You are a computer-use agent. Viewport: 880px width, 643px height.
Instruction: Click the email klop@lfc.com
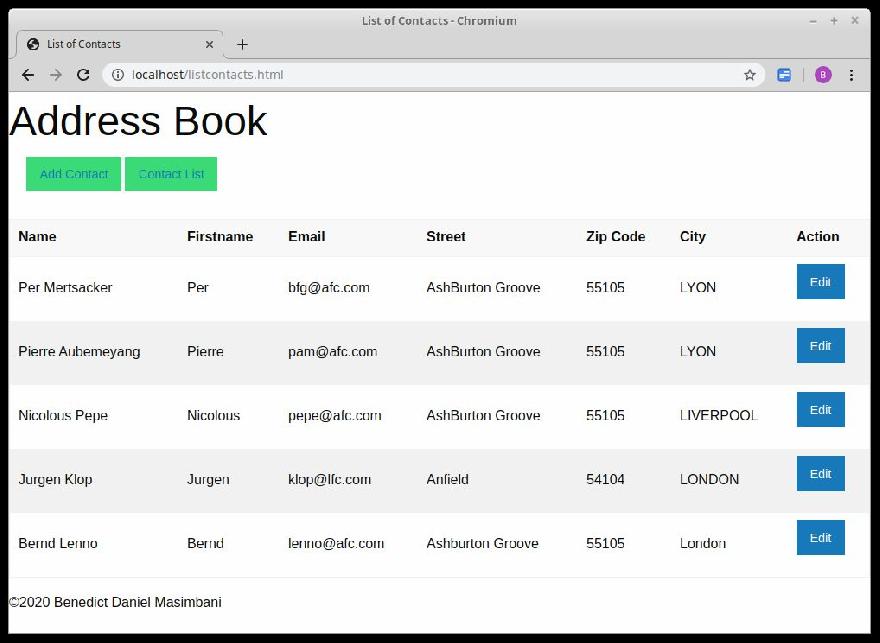329,479
